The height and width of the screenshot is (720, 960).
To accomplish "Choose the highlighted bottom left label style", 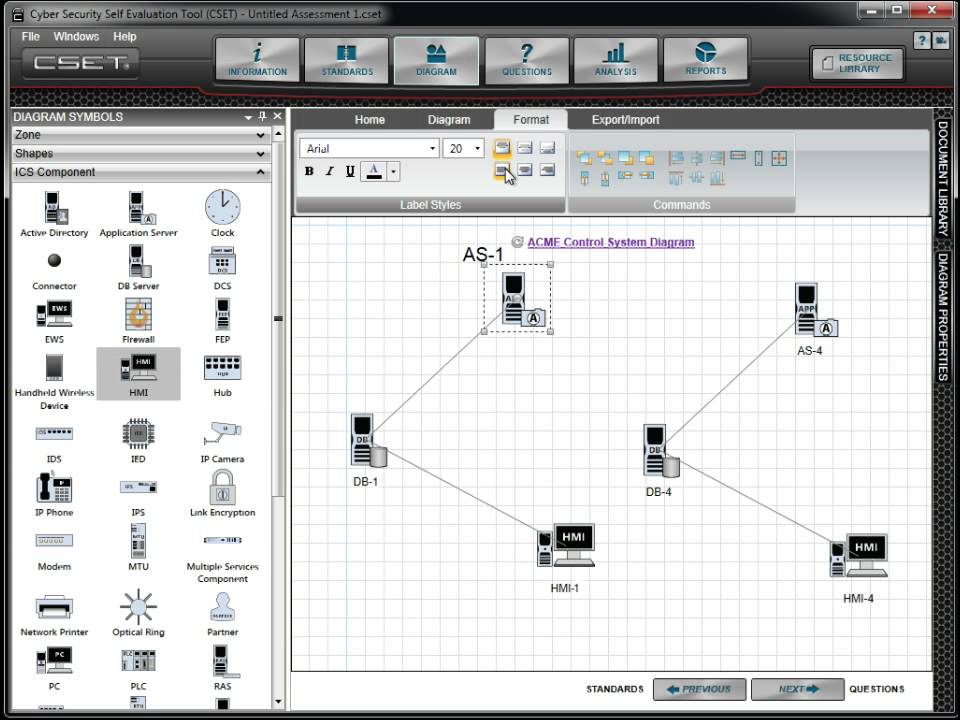I will 502,170.
